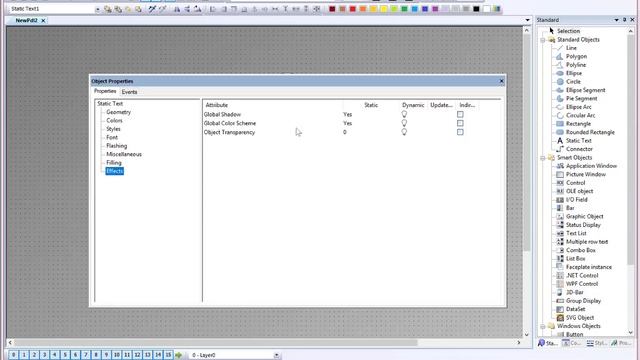Select the Polyline drawing object
Screen dimensions: 640x360
point(576,65)
